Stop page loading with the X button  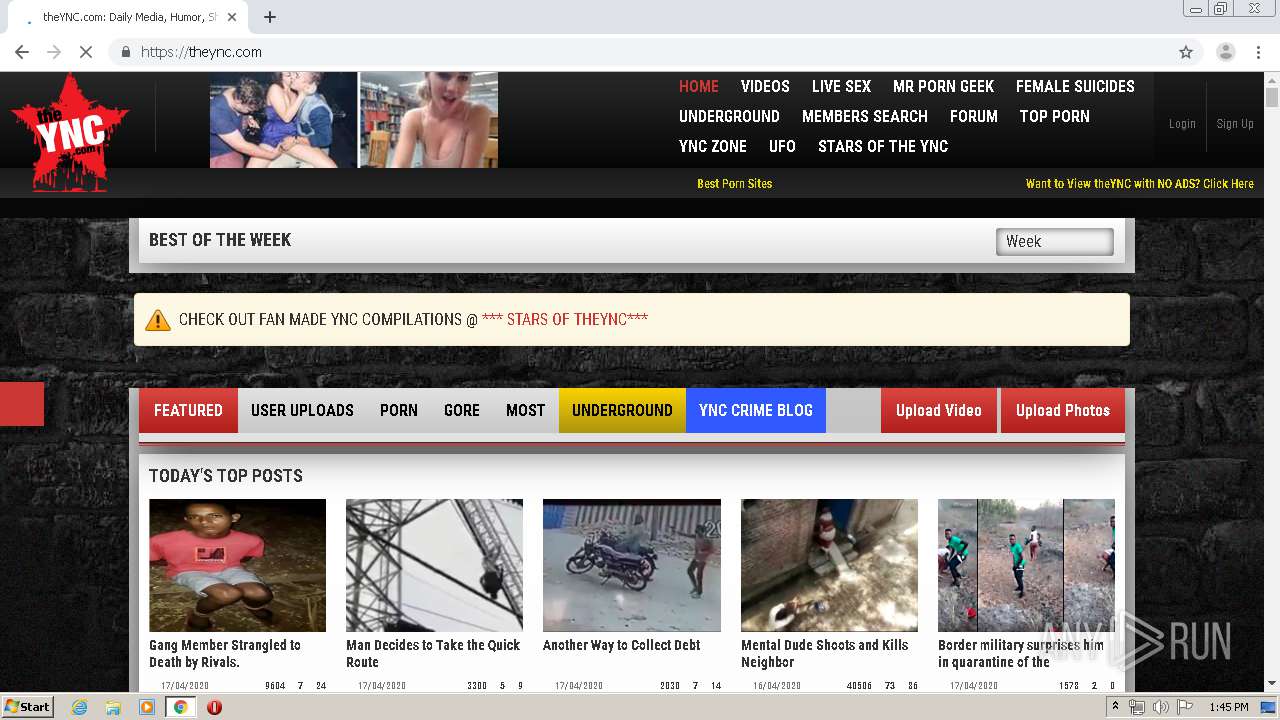[86, 52]
